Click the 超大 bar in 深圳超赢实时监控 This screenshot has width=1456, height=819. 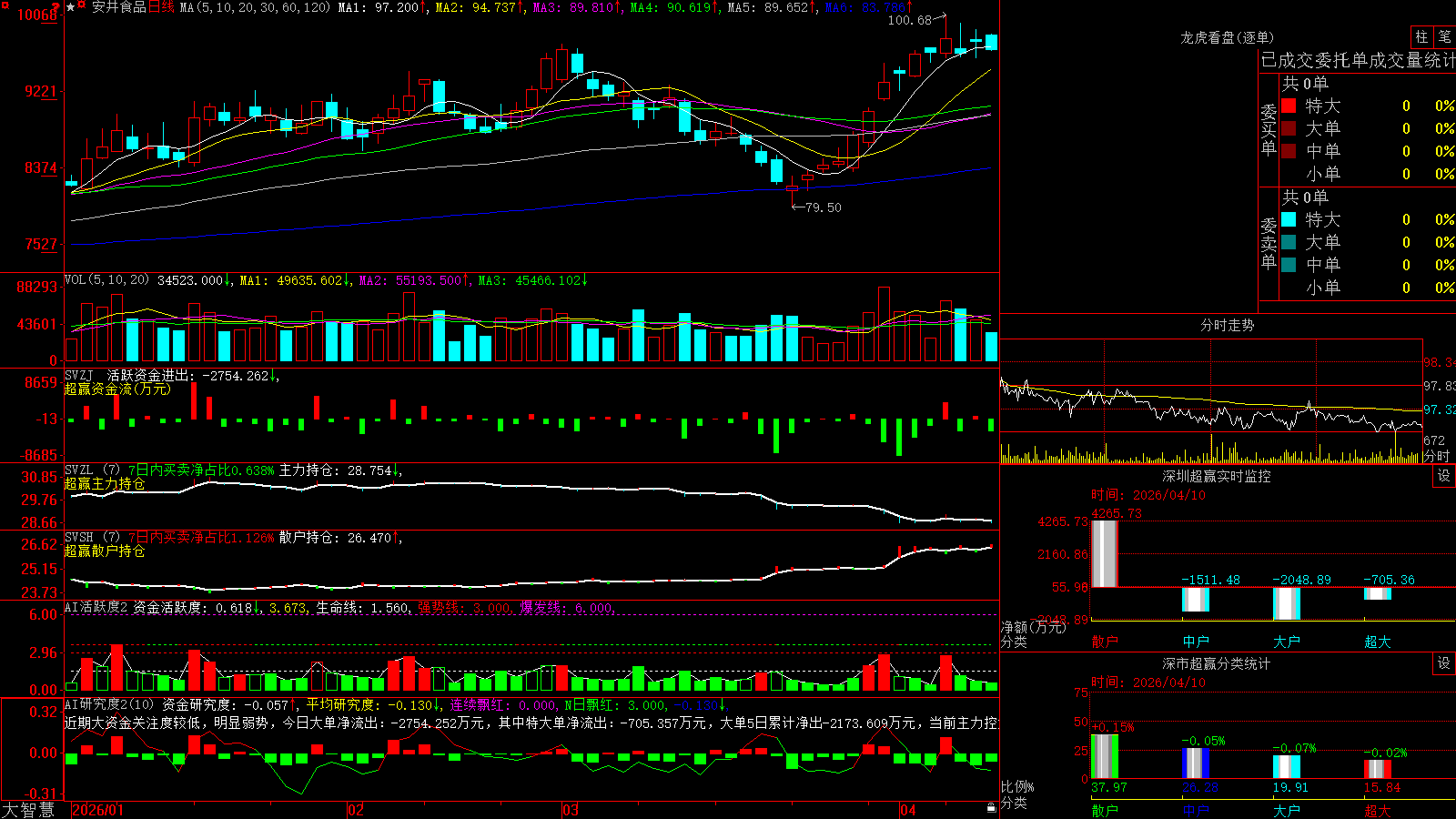point(1378,593)
